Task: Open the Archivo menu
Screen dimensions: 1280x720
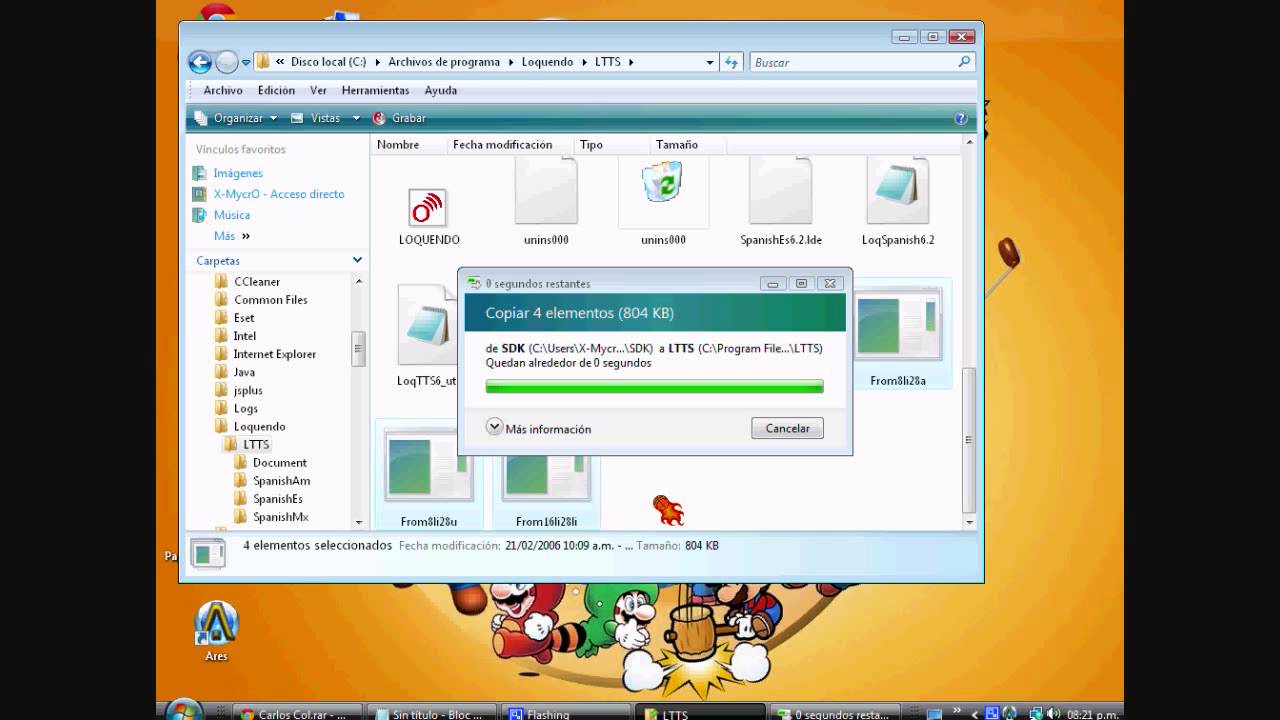Action: pos(223,90)
